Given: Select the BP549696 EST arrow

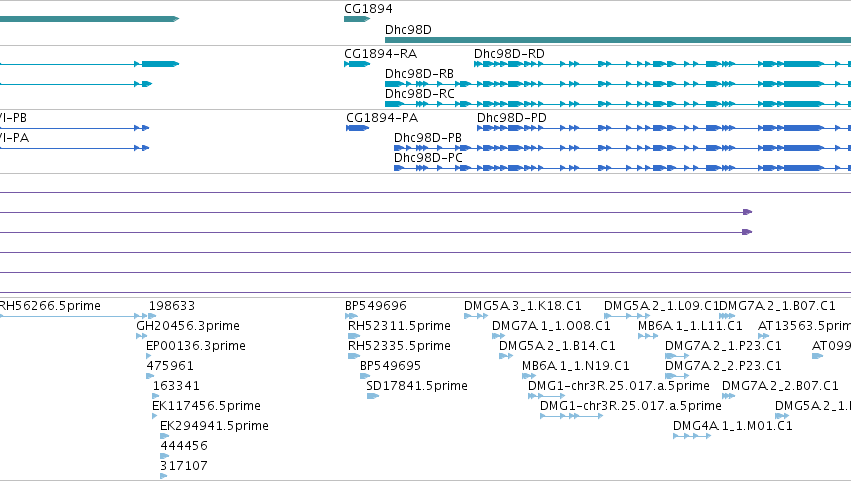Looking at the screenshot, I should (x=351, y=316).
